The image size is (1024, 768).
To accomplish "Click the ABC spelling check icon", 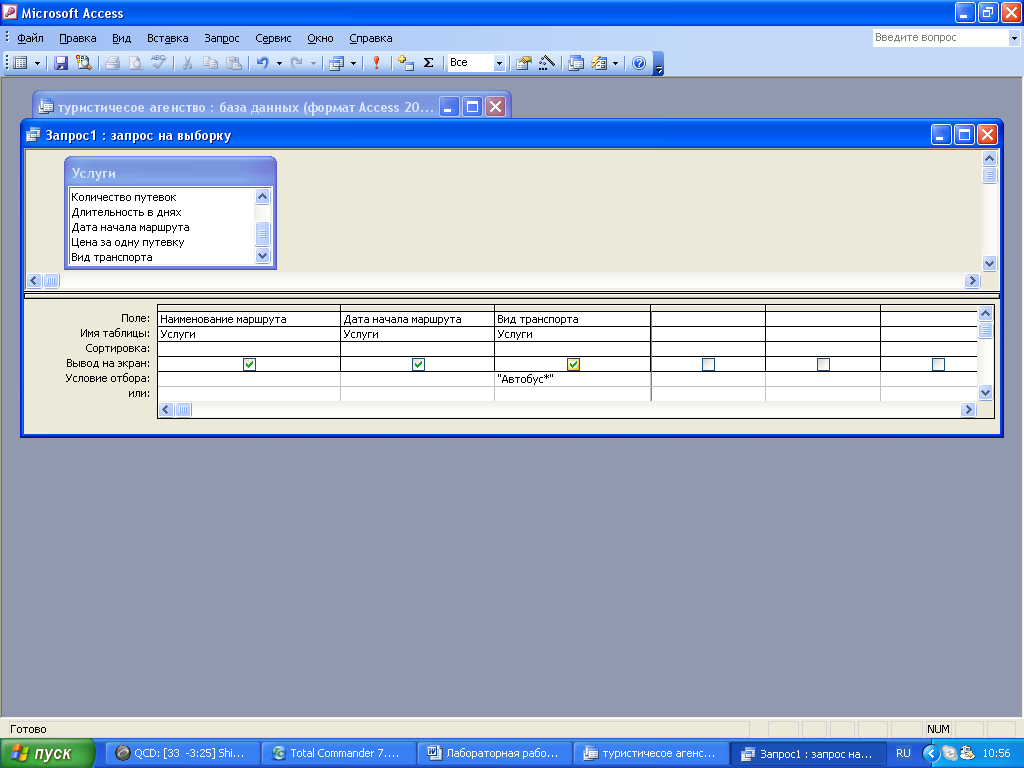I will [x=158, y=63].
